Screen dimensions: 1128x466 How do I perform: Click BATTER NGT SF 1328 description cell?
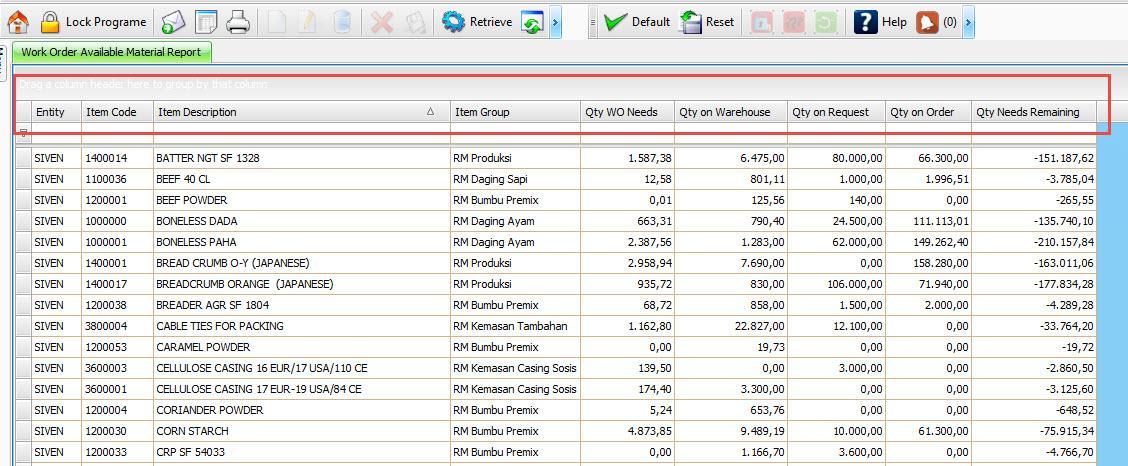click(302, 158)
